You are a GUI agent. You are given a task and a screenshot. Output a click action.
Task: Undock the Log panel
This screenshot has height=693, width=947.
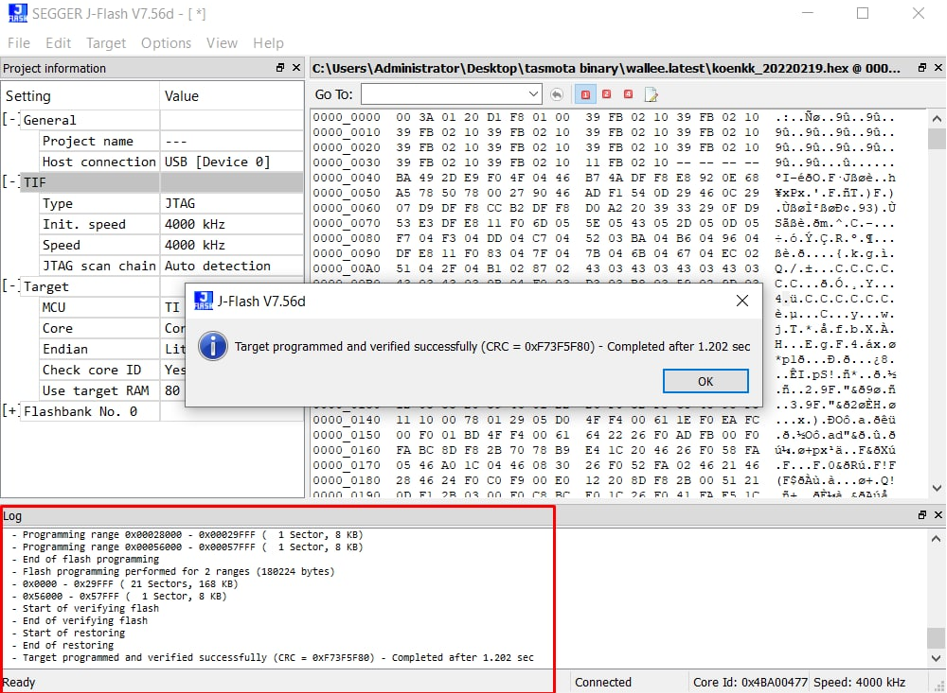[x=922, y=515]
